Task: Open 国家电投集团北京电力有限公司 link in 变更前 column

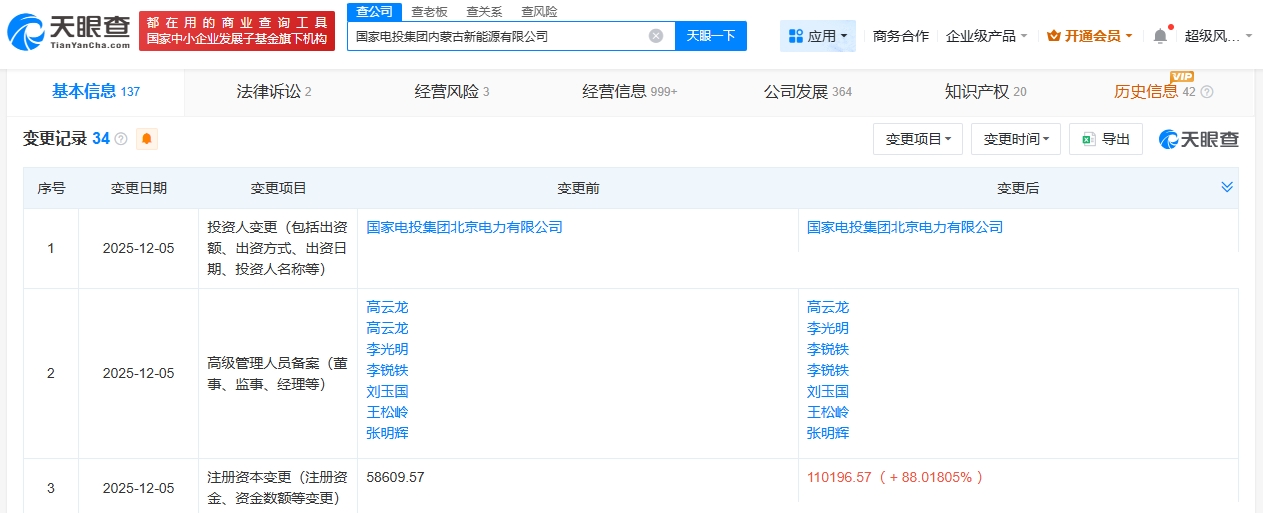Action: coord(464,227)
